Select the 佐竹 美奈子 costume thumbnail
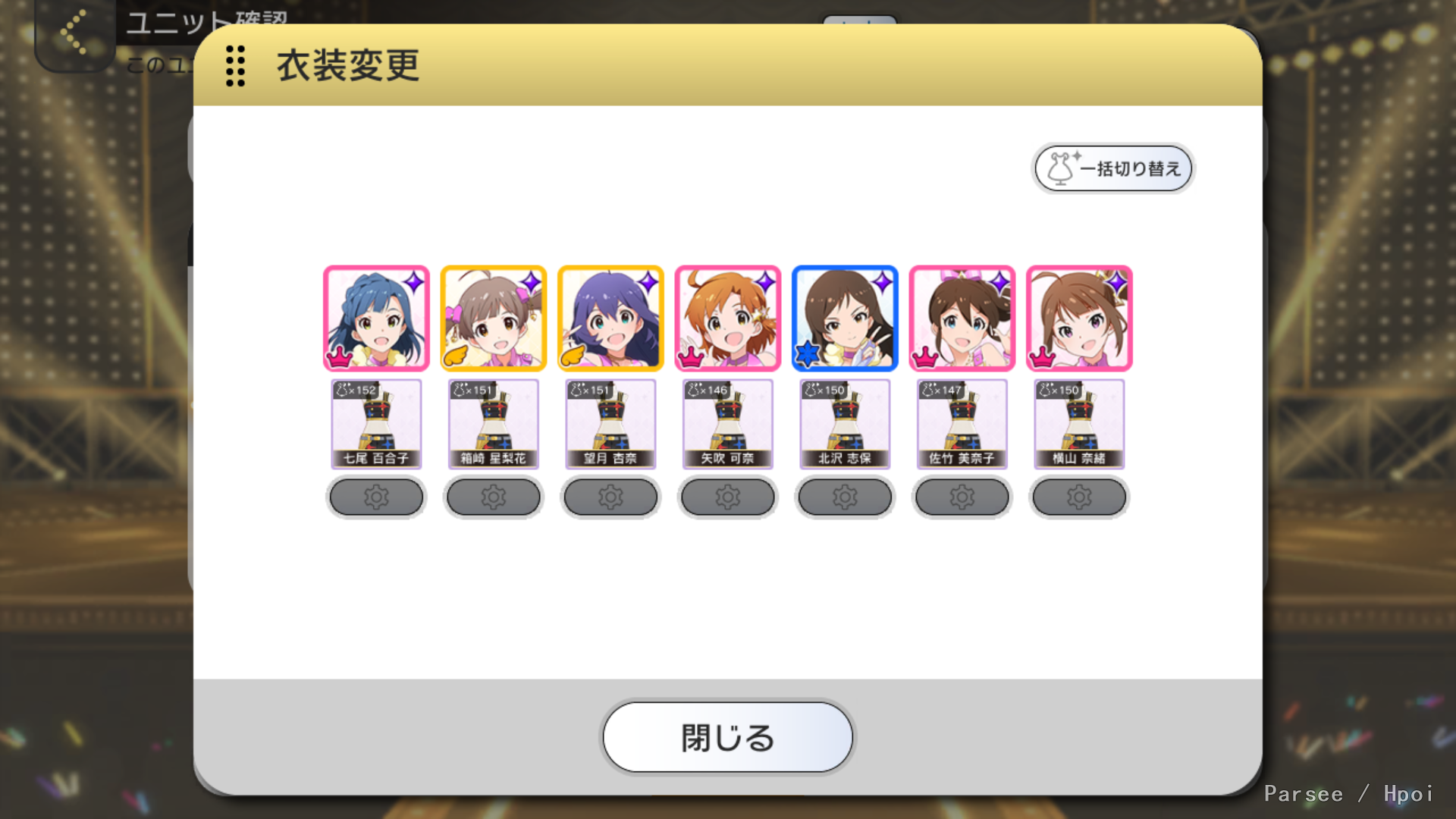Viewport: 1456px width, 819px height. click(962, 424)
